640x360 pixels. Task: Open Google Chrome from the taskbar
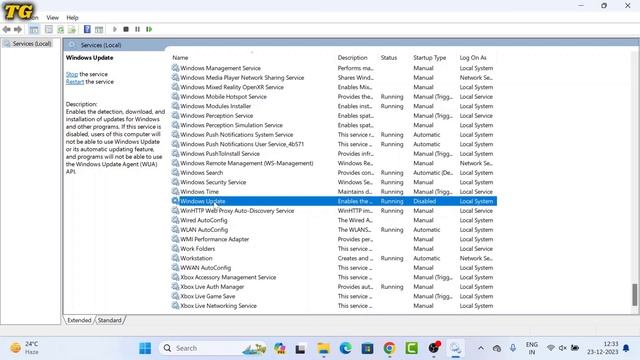pyautogui.click(x=389, y=348)
